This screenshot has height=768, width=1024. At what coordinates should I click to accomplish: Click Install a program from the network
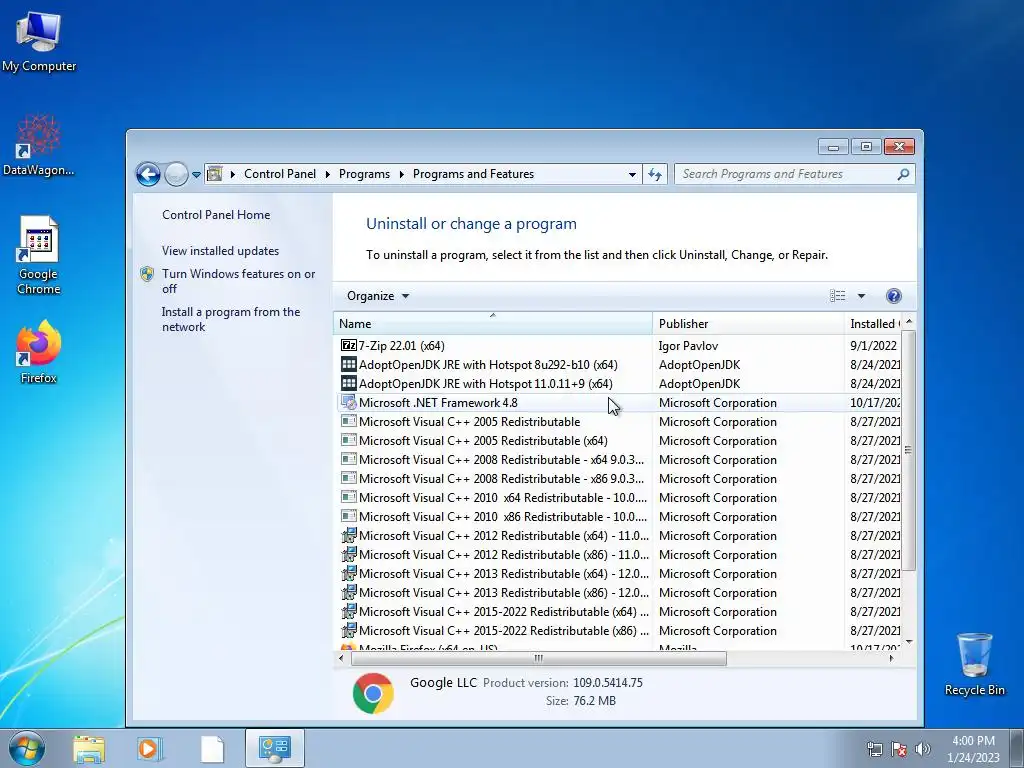coord(231,319)
